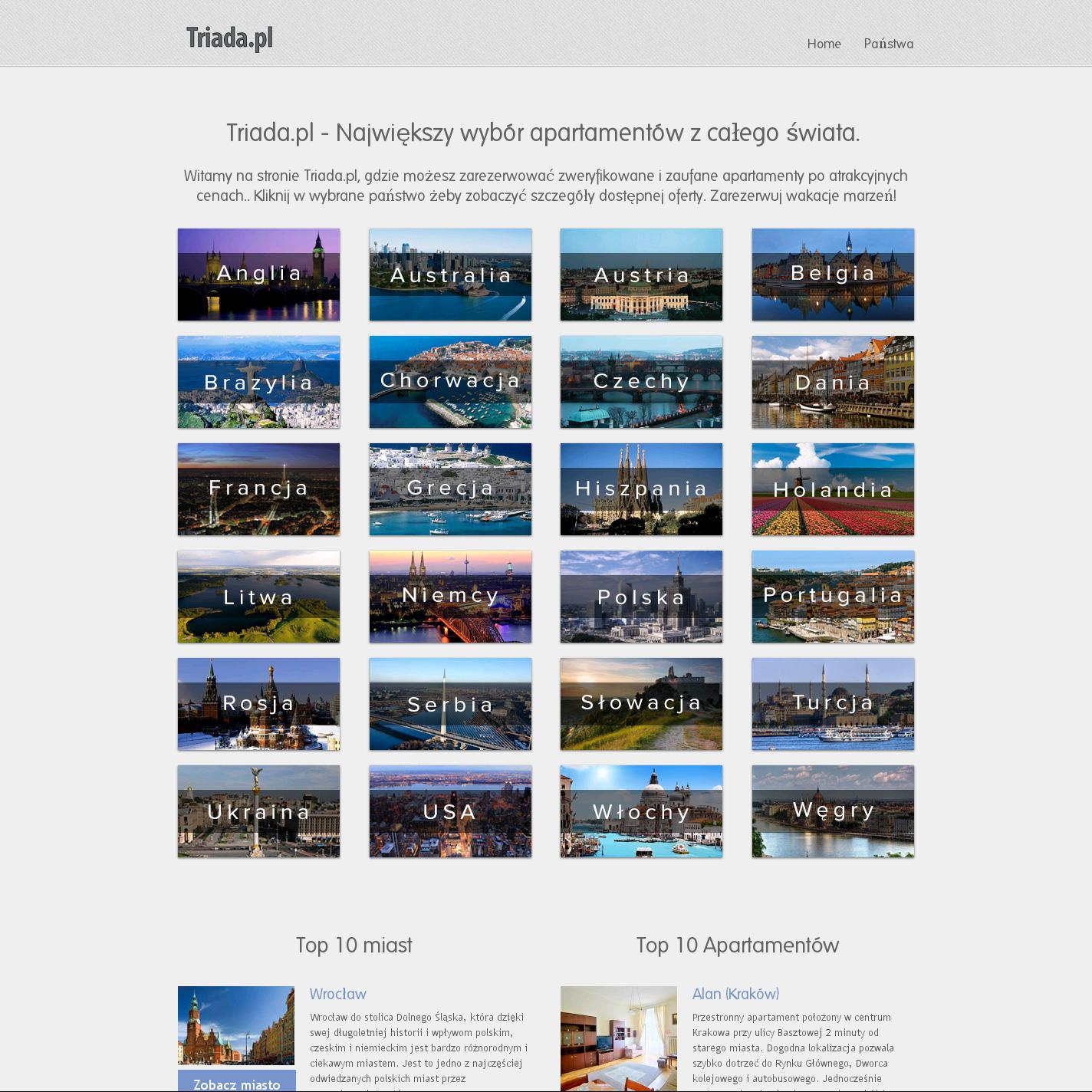Image resolution: width=1092 pixels, height=1092 pixels.
Task: Go to the Home menu item
Action: [824, 44]
